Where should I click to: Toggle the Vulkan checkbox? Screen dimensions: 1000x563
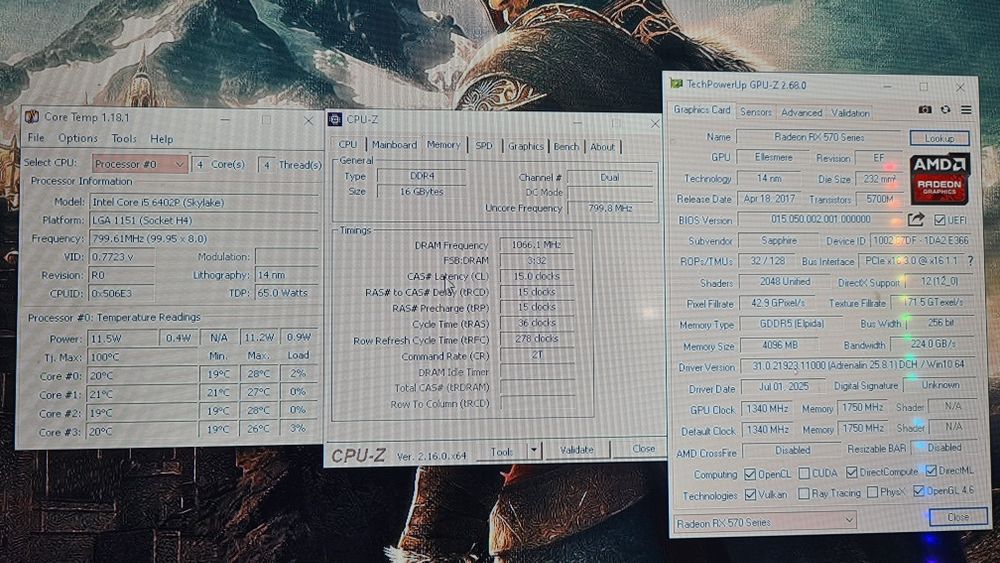tap(750, 494)
